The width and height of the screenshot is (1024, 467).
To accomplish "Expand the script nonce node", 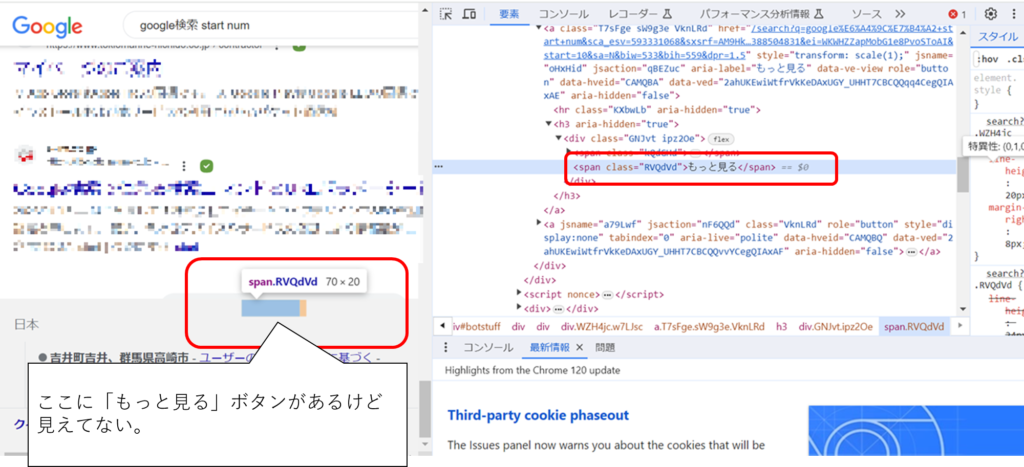I will tap(519, 295).
